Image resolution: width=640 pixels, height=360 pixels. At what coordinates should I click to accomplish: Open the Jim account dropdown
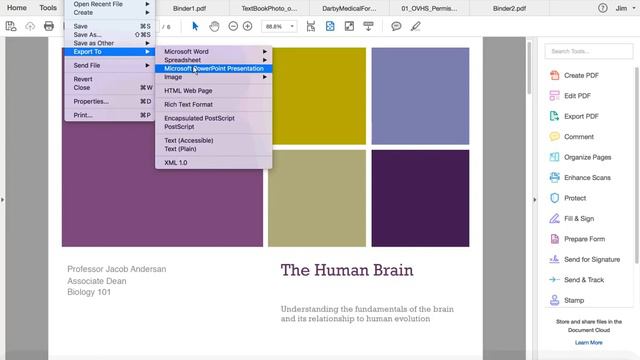[625, 8]
